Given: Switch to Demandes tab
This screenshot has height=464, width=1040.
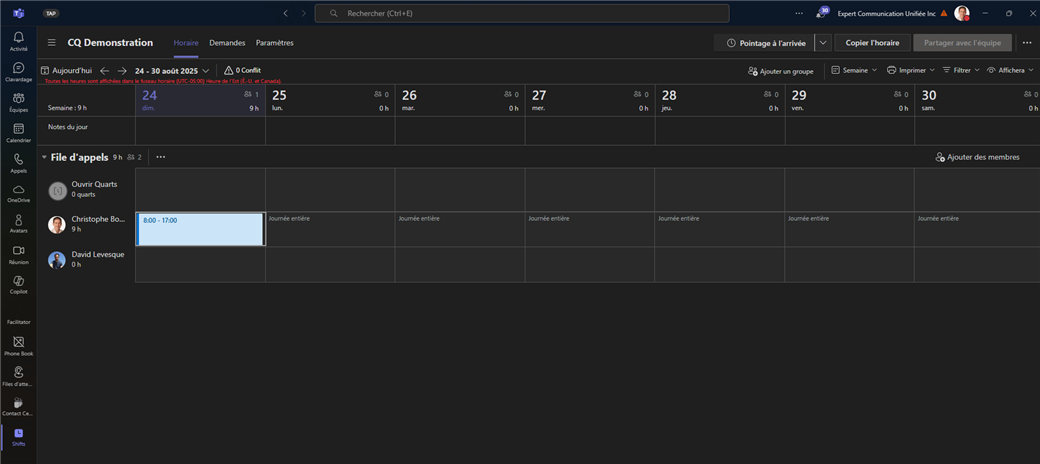Looking at the screenshot, I should 228,42.
